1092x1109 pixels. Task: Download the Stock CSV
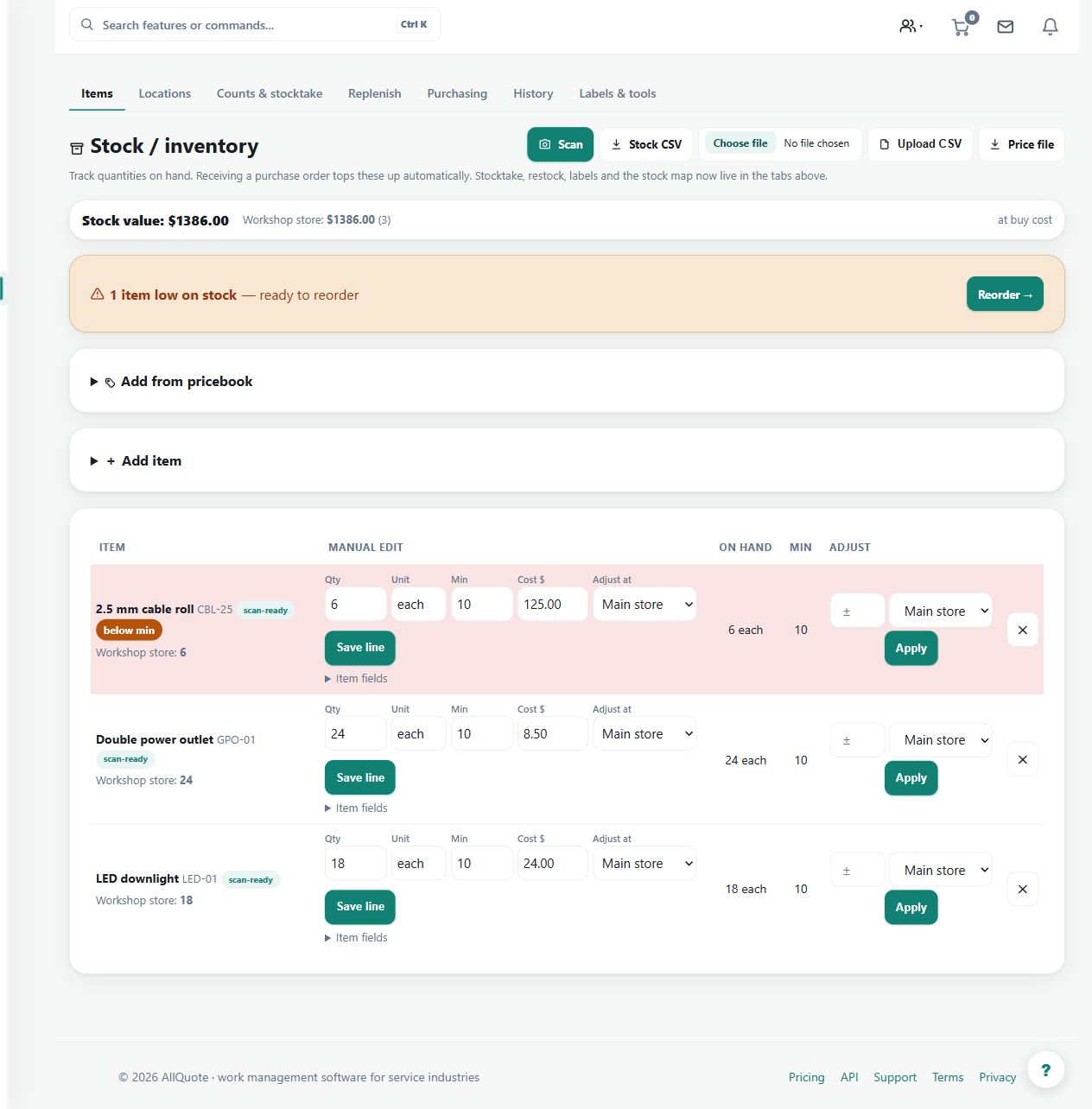coord(646,144)
